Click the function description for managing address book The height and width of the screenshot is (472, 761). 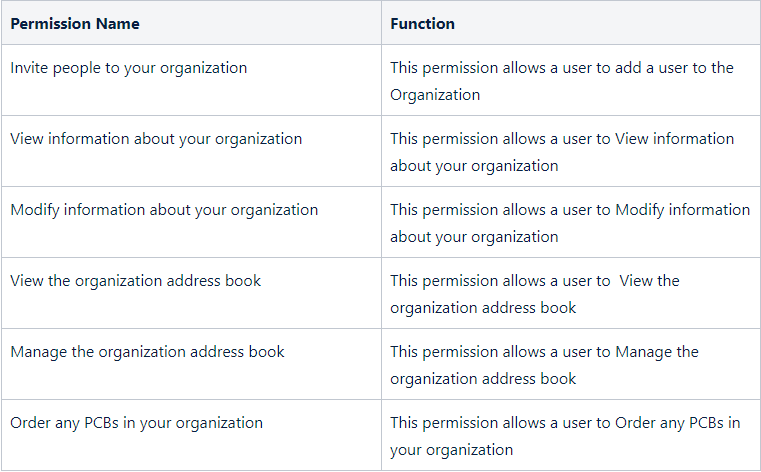point(544,365)
